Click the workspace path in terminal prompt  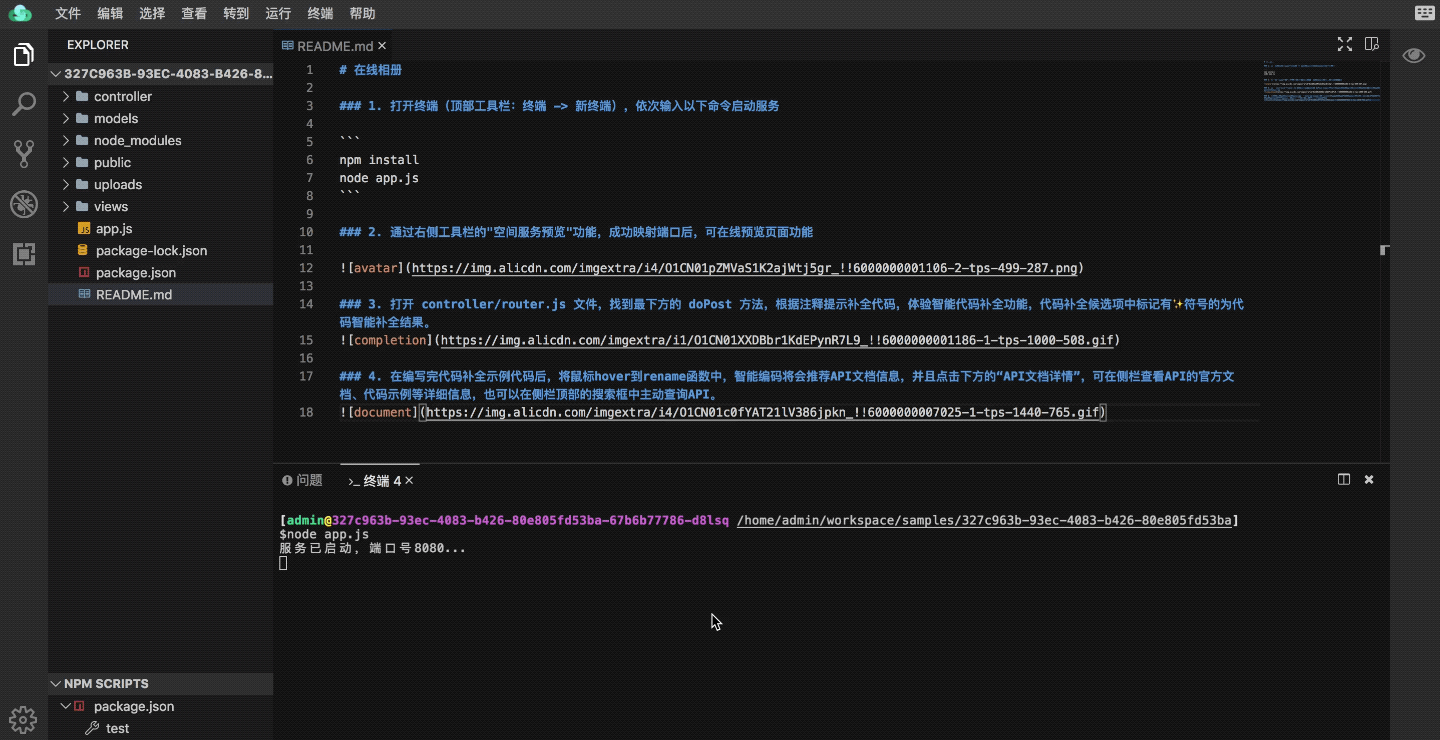985,521
